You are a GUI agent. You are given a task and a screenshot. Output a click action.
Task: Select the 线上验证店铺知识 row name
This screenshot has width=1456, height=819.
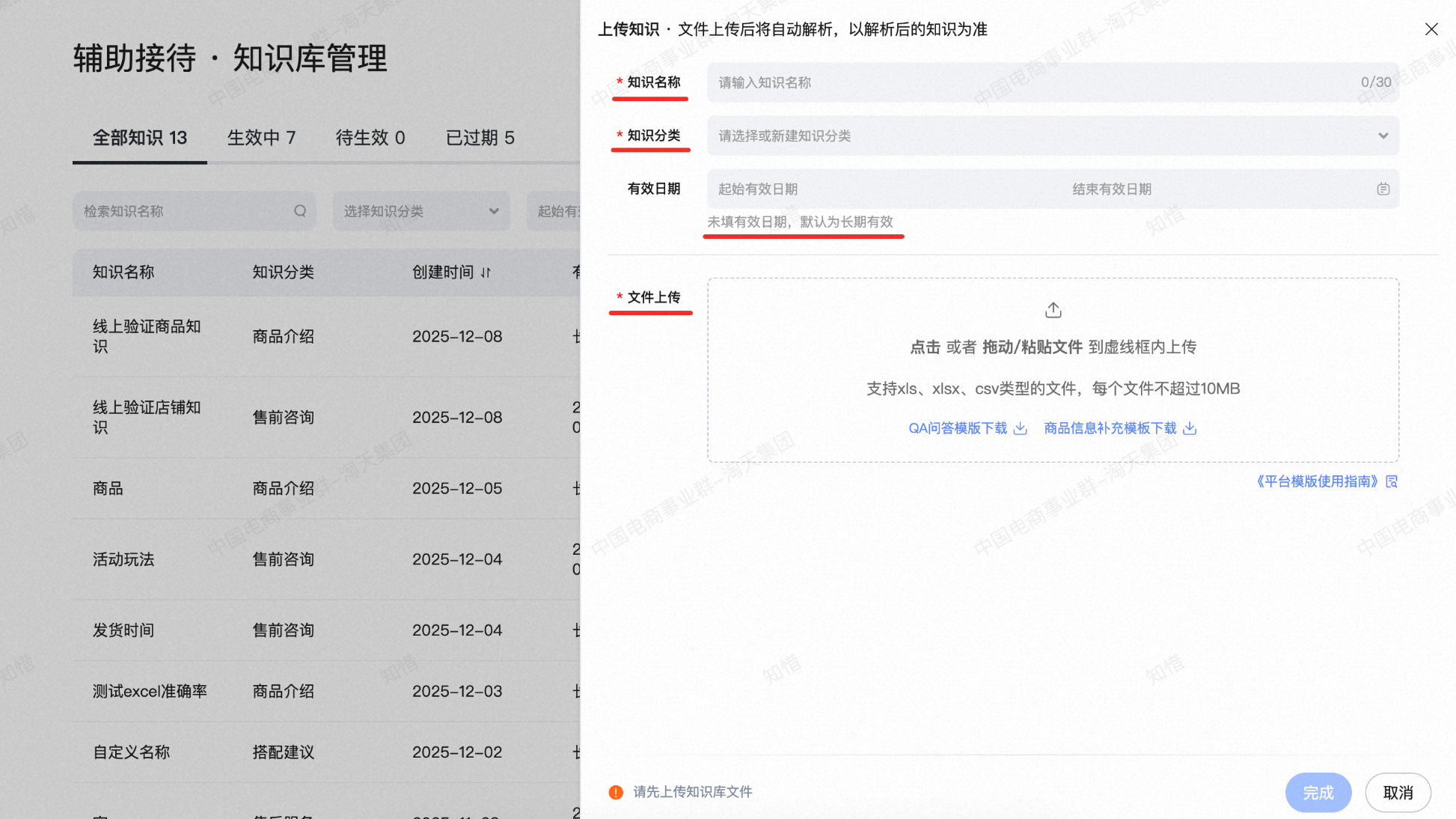(147, 417)
